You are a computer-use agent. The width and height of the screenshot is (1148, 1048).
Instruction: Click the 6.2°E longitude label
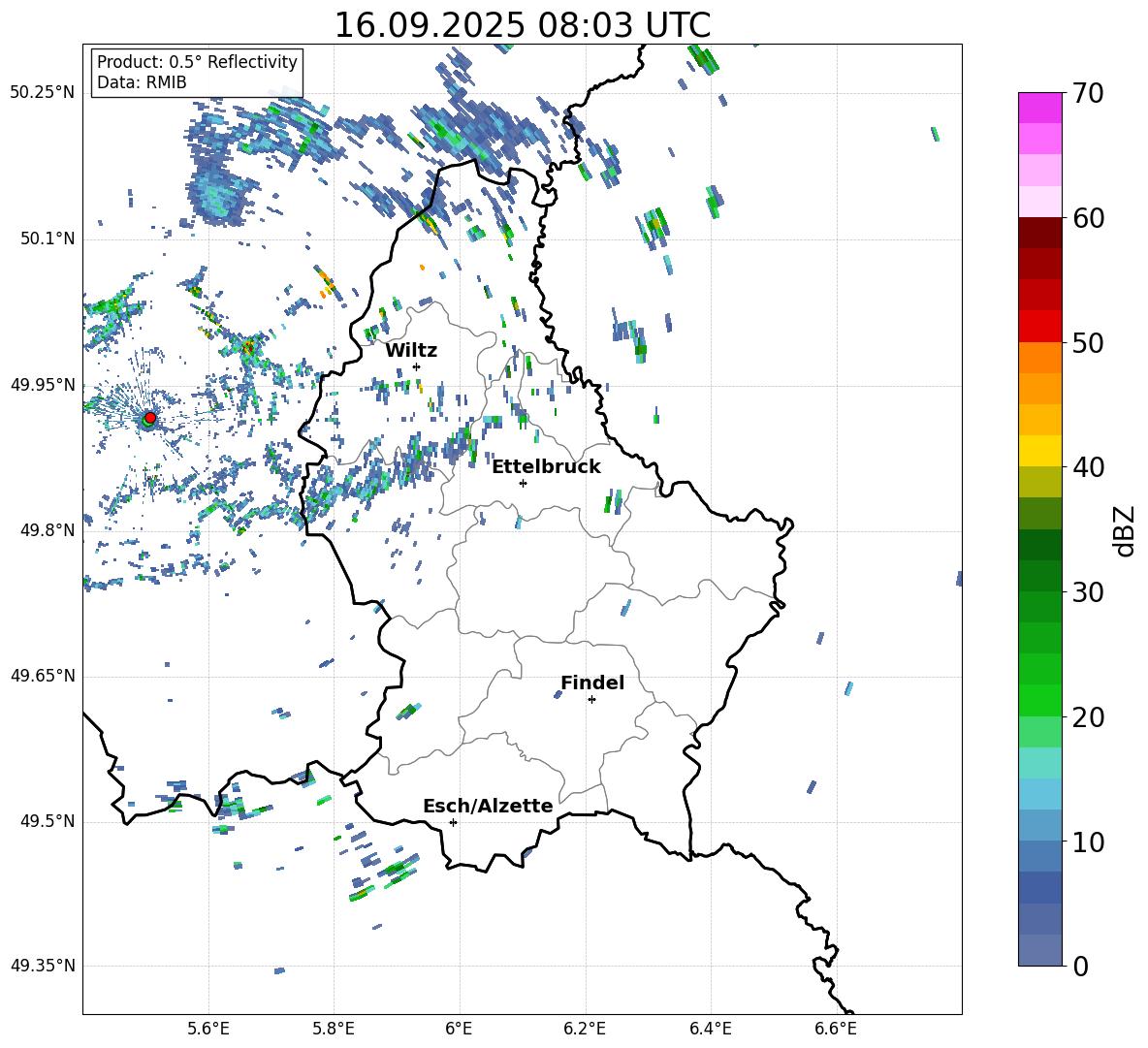tap(585, 1029)
